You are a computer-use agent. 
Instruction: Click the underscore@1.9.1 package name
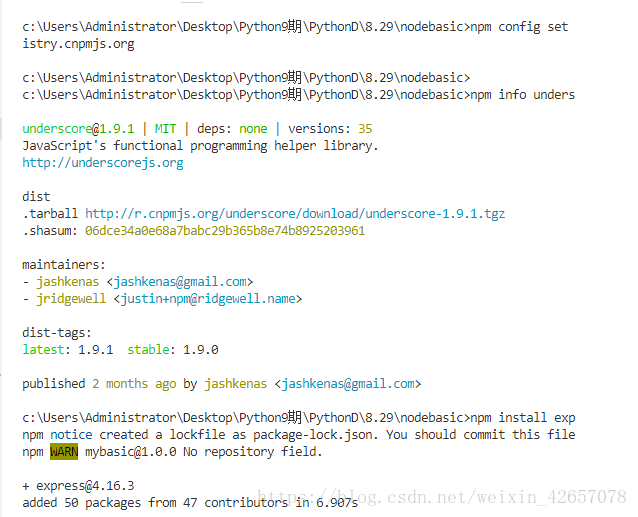78,129
